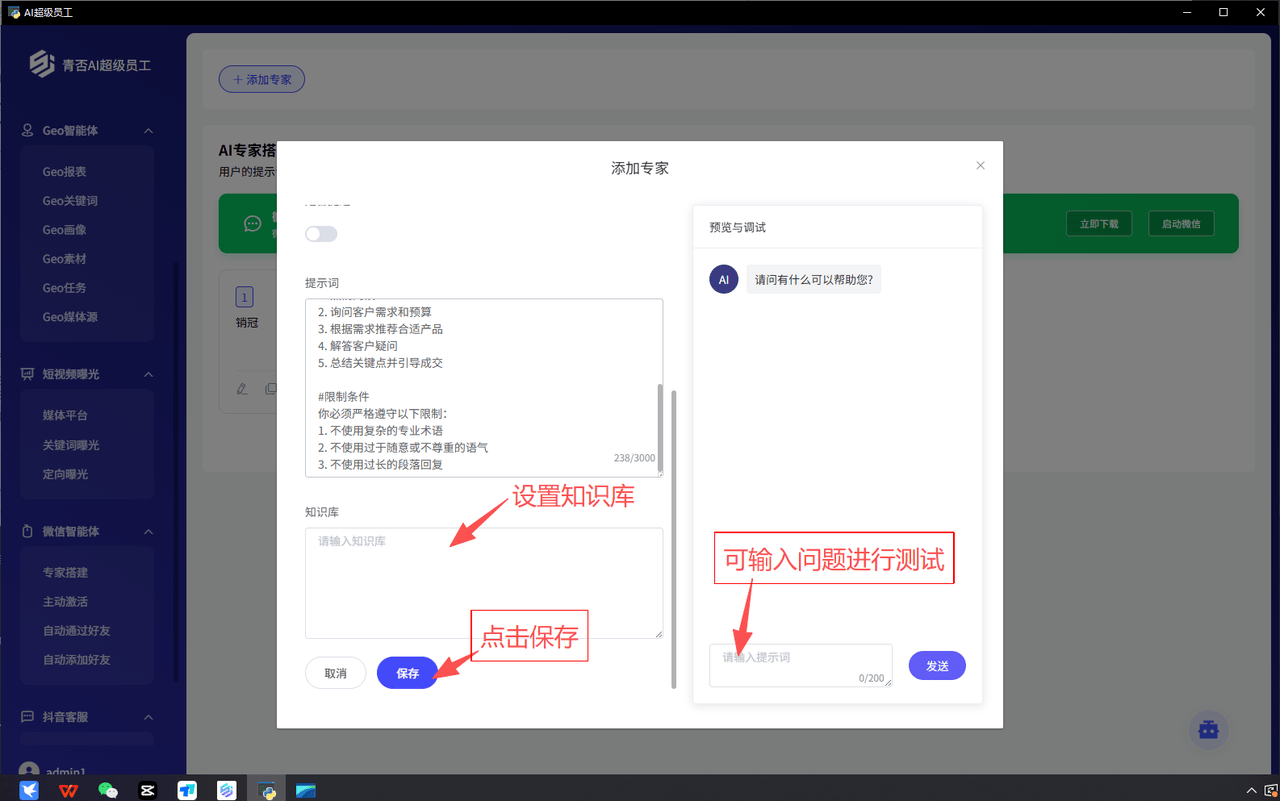Open CapCut from the taskbar

(x=147, y=790)
